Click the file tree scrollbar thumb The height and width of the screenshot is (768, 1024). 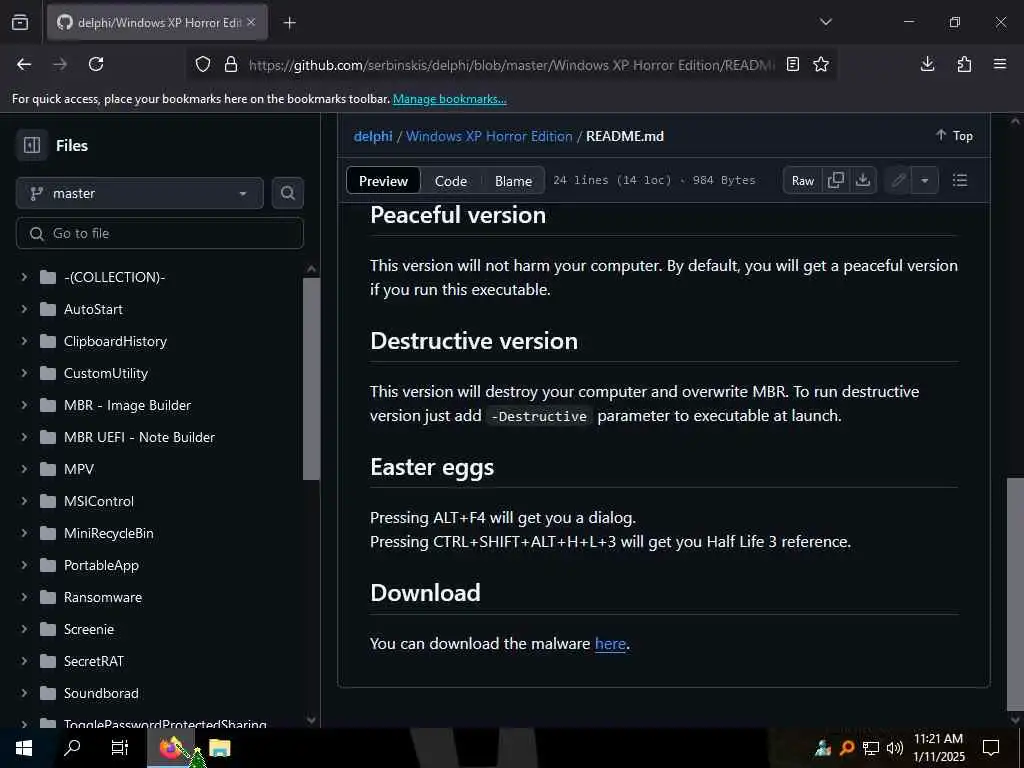[x=312, y=379]
